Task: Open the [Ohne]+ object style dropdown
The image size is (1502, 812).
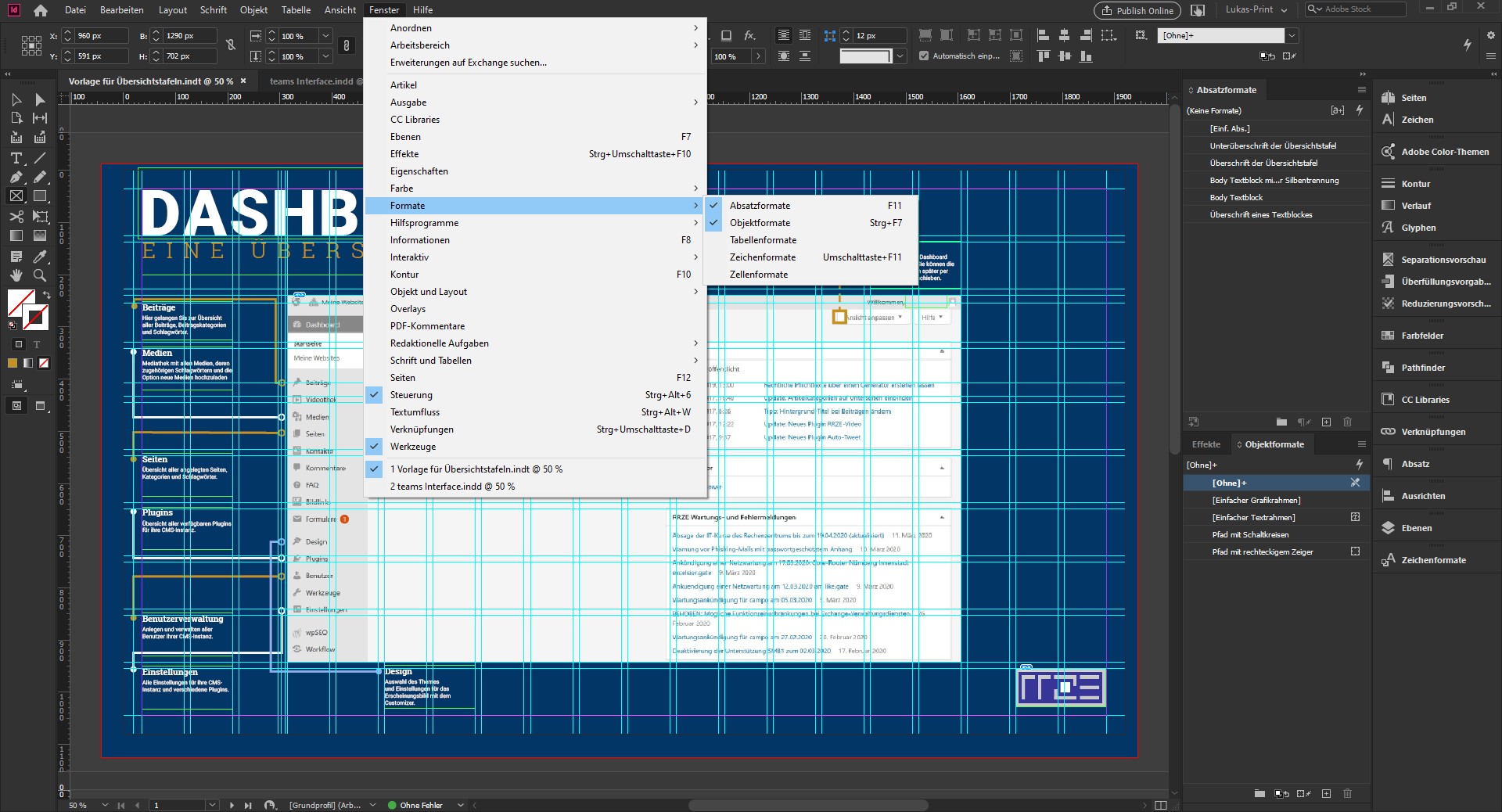Action: pos(1292,35)
